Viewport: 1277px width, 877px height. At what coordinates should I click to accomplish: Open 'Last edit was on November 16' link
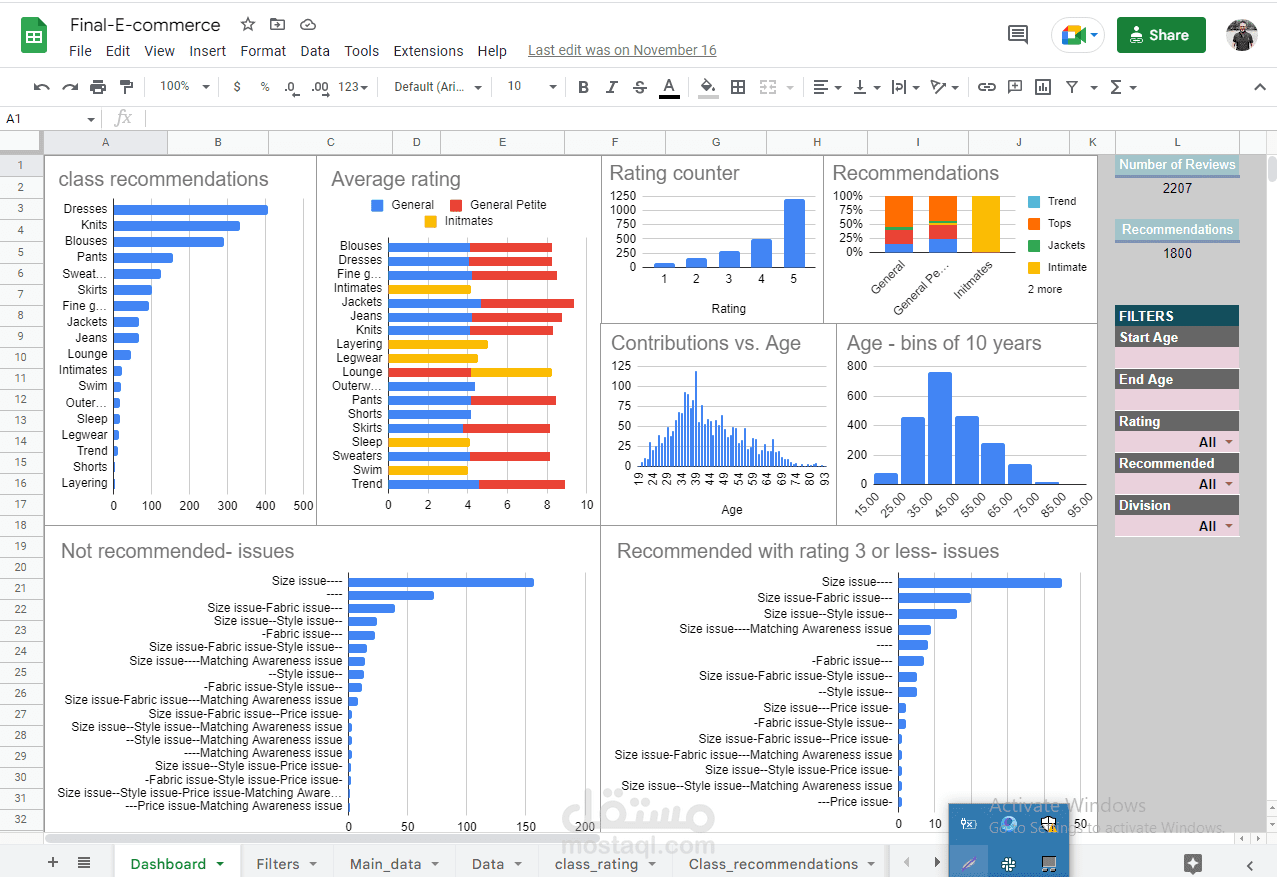pyautogui.click(x=622, y=50)
